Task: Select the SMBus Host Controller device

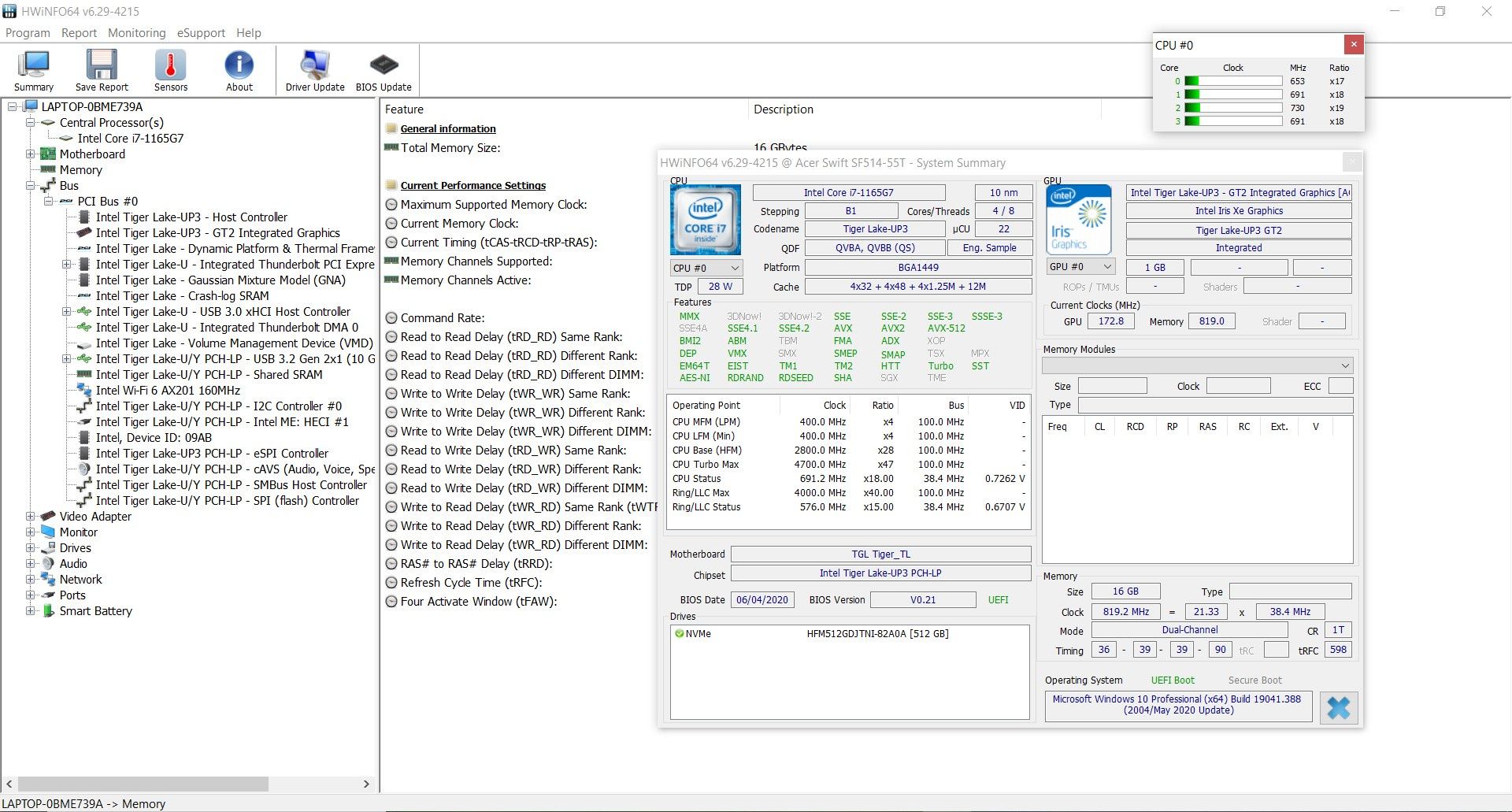Action: (x=232, y=485)
